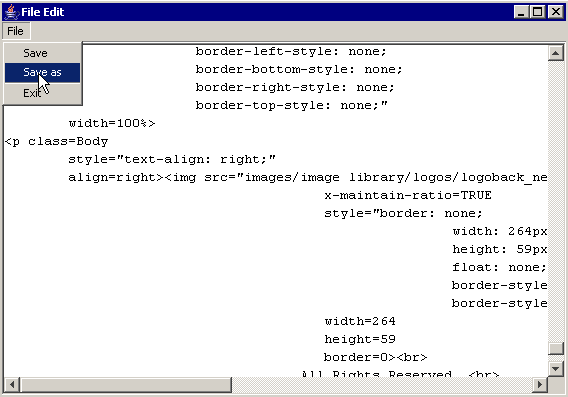568x397 pixels.
Task: Click the vertical scrollbar down arrow
Action: [555, 369]
